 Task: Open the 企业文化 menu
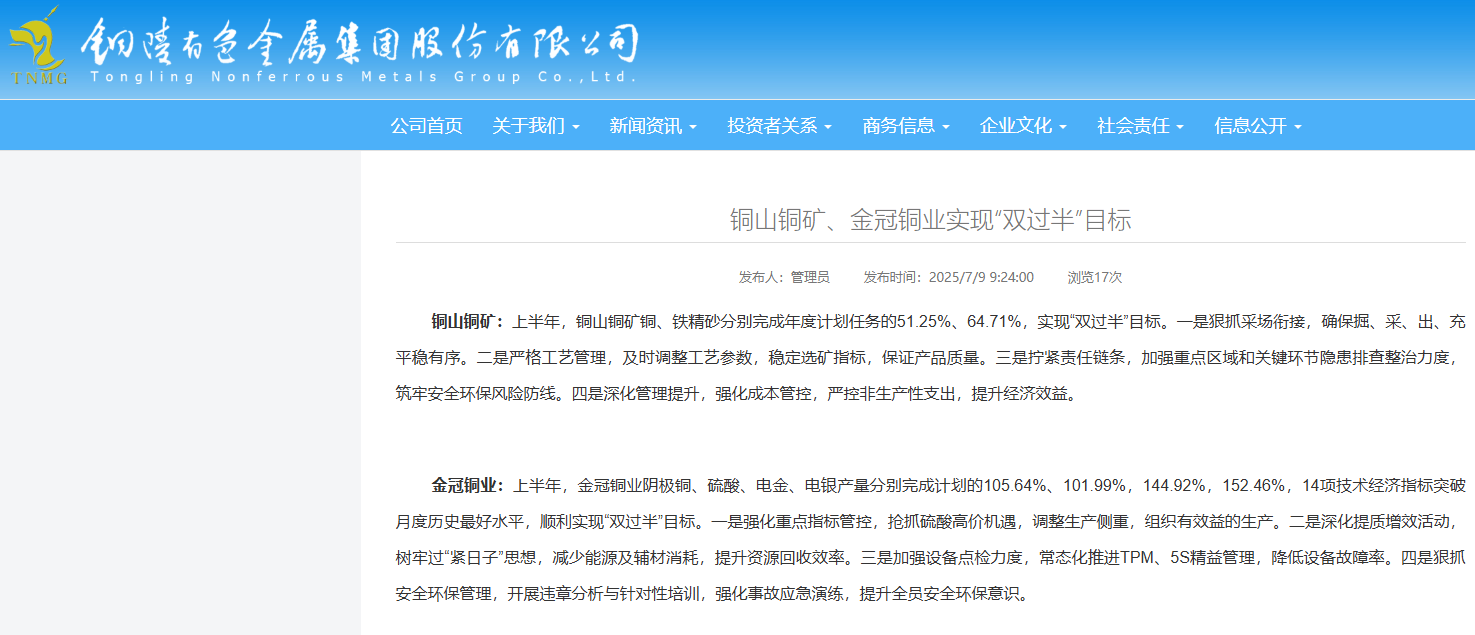pos(1023,126)
